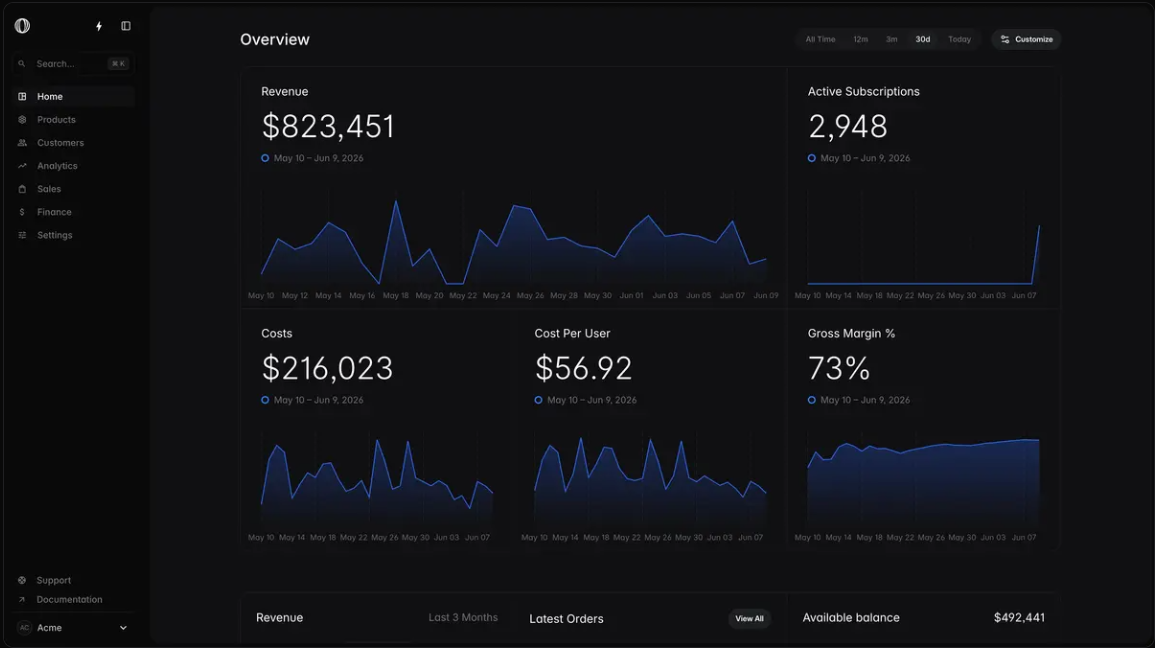The image size is (1155, 648).
Task: Click the Documentation arrow icon
Action: (x=22, y=599)
